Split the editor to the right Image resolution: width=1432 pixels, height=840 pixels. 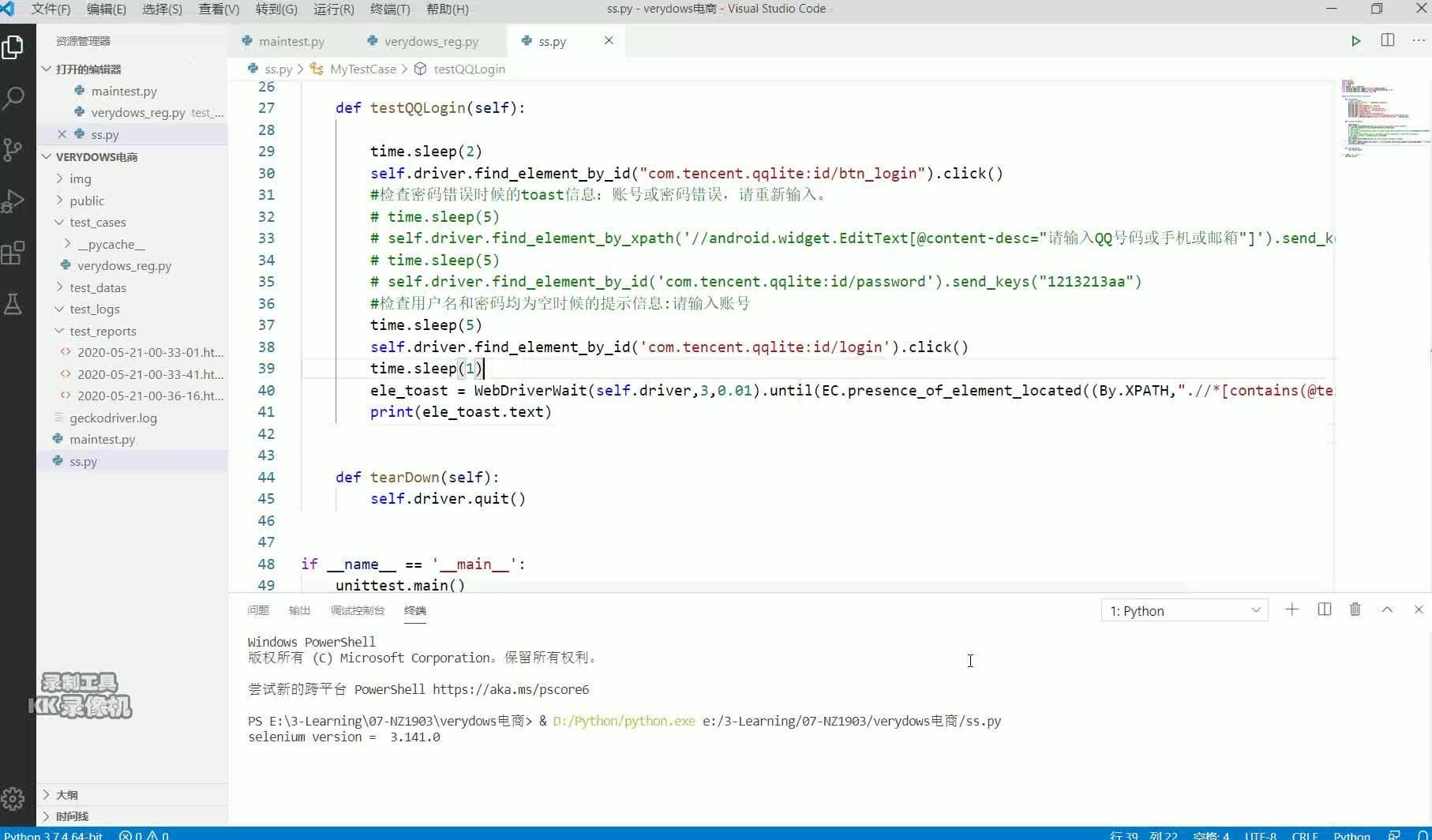coord(1387,41)
